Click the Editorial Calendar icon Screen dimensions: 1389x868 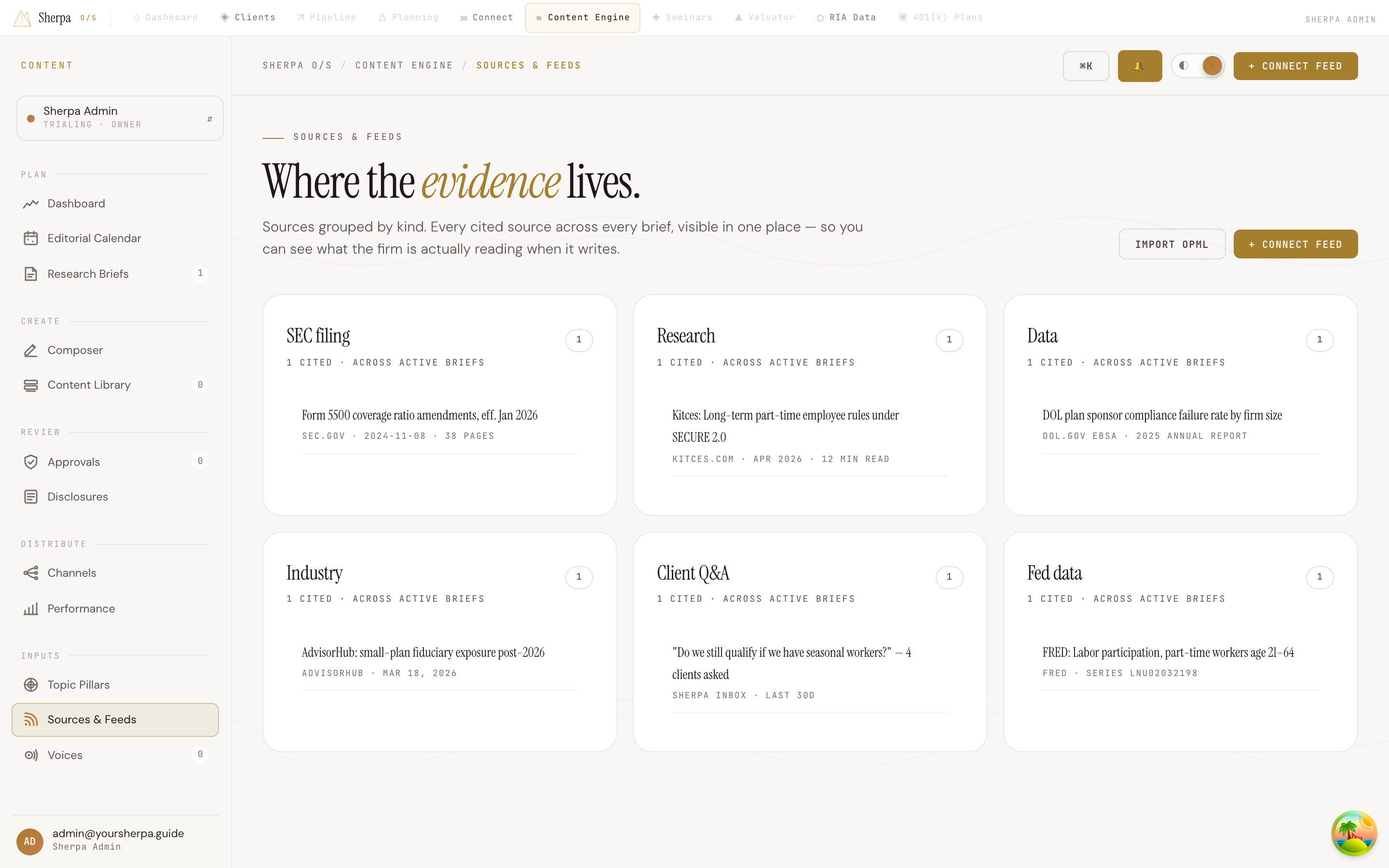31,238
